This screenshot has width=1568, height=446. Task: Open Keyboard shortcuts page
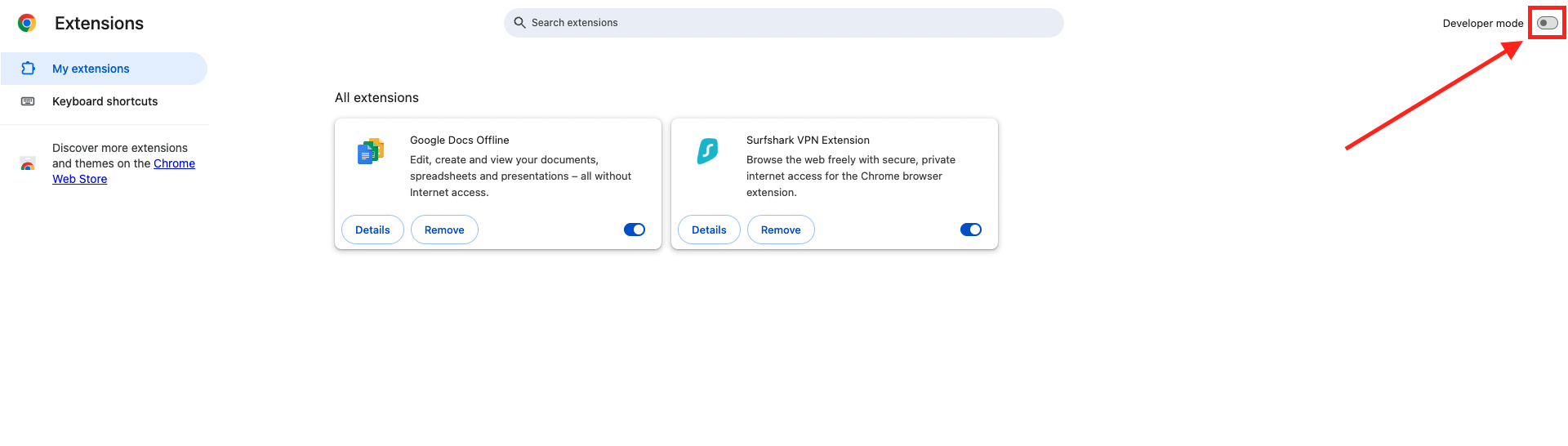pos(105,101)
